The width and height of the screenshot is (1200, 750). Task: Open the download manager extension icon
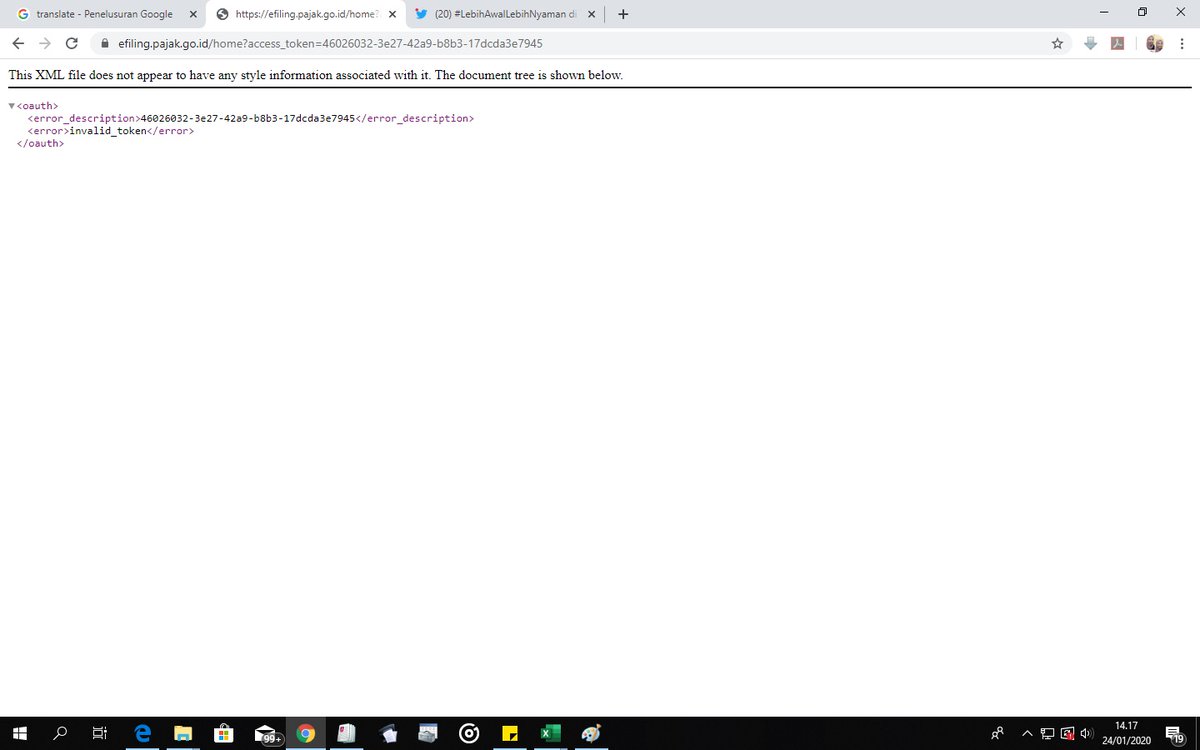1091,43
